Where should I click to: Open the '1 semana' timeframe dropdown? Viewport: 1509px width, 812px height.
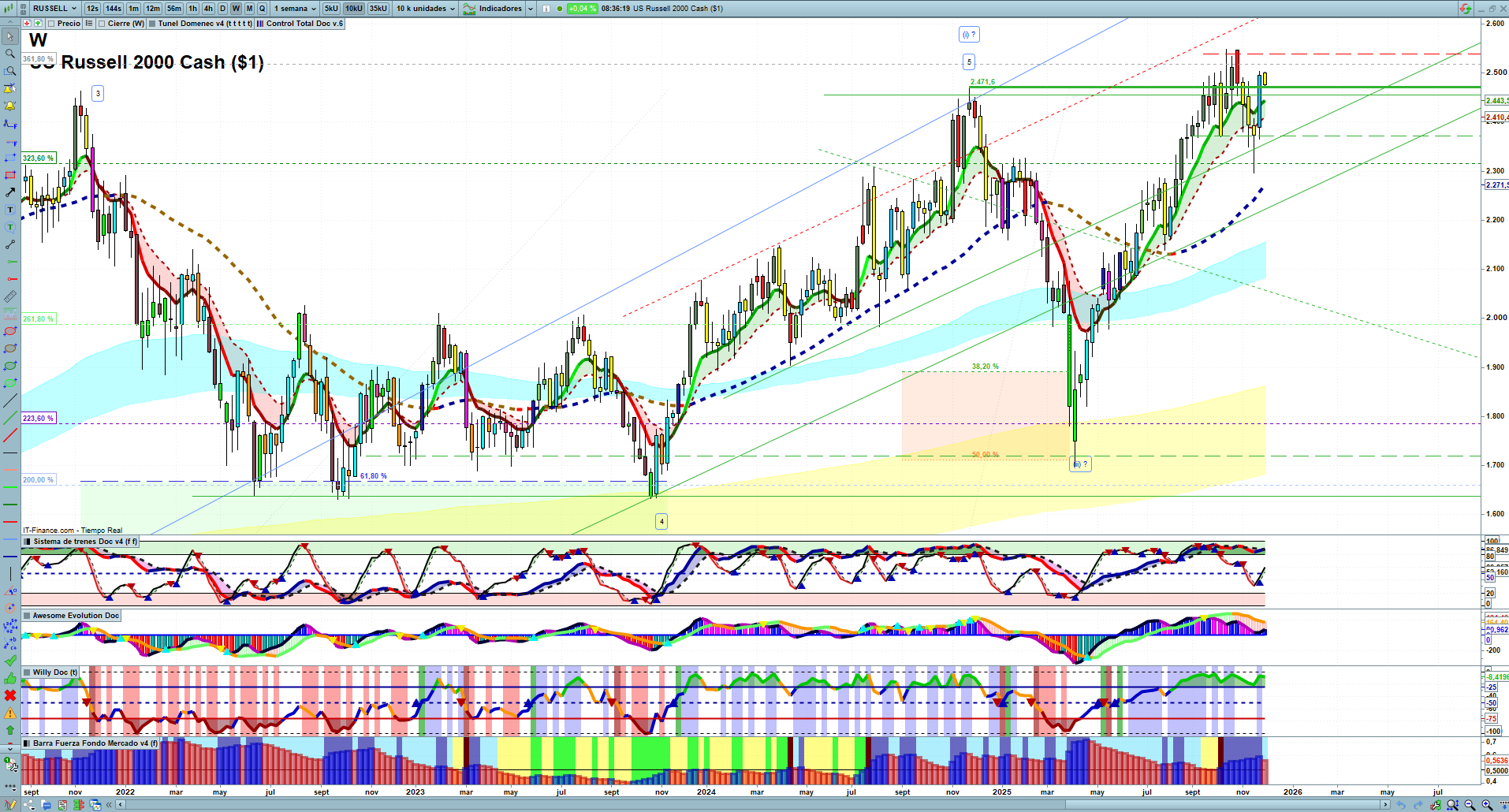pyautogui.click(x=295, y=9)
